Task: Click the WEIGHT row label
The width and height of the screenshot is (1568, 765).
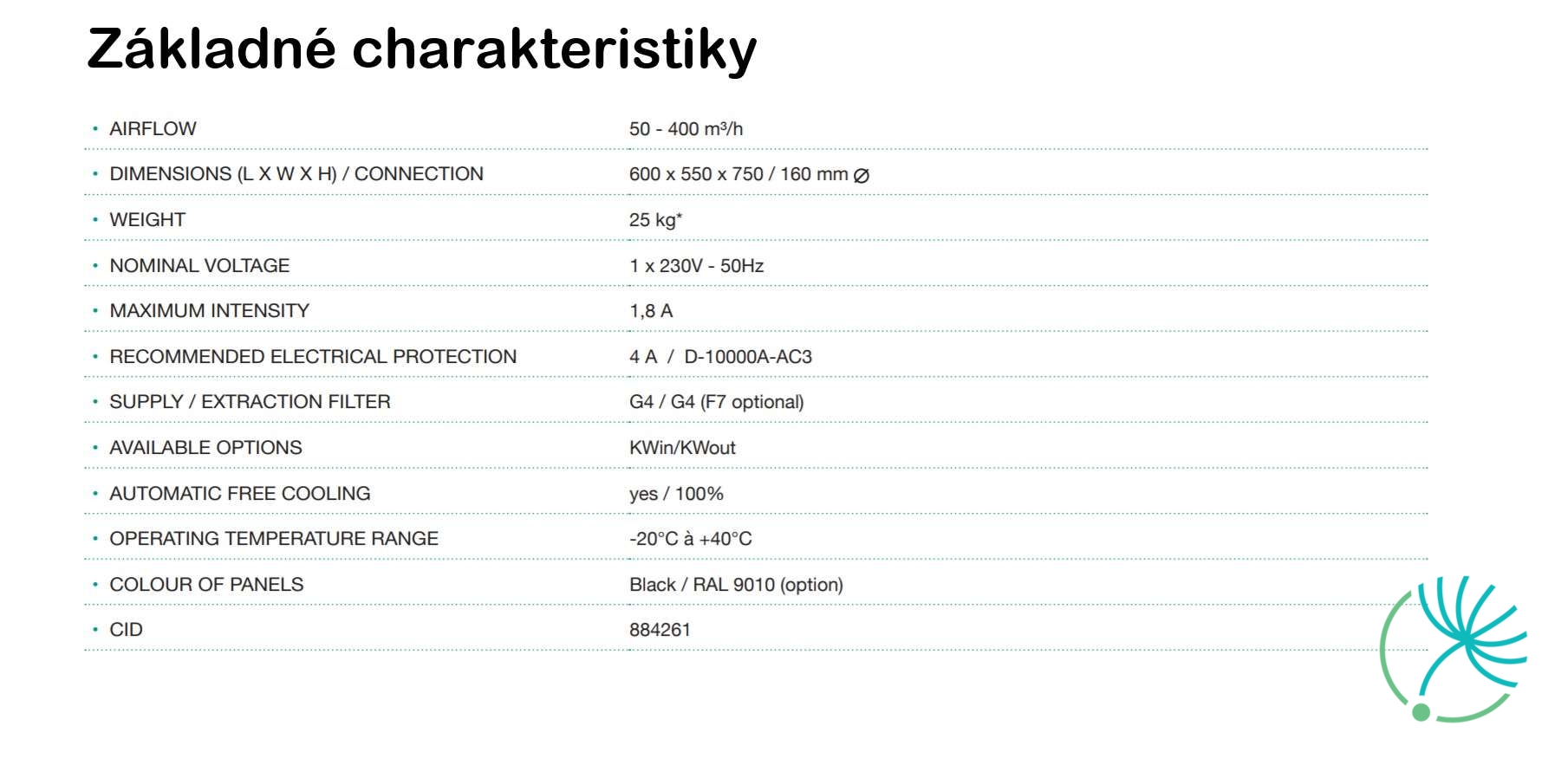Action: pos(147,220)
